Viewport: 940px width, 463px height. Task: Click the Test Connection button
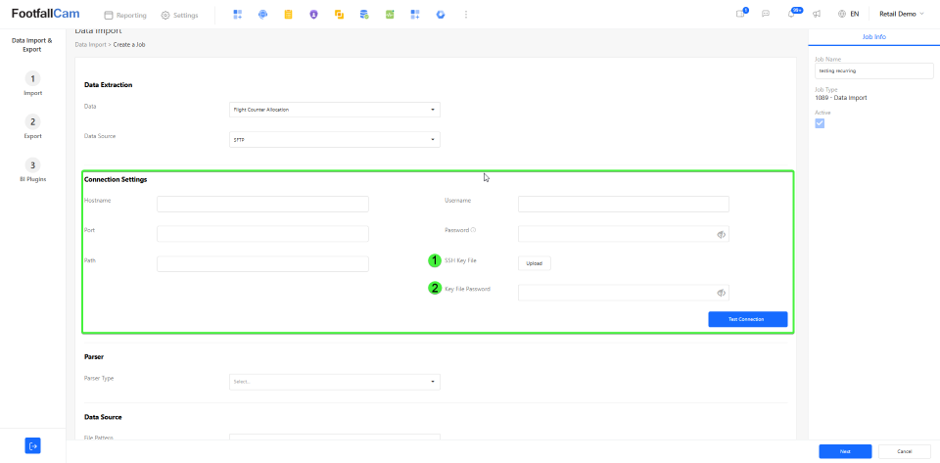pyautogui.click(x=748, y=319)
